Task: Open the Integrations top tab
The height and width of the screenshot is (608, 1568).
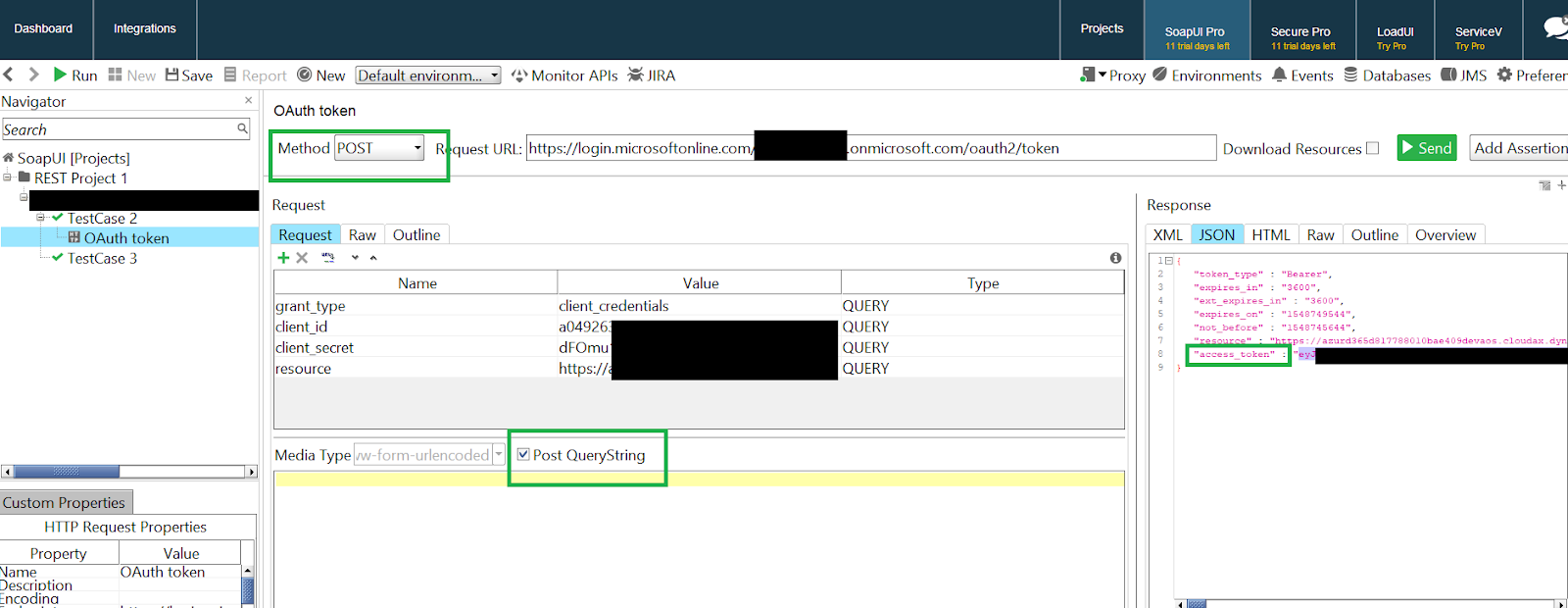Action: tap(145, 29)
